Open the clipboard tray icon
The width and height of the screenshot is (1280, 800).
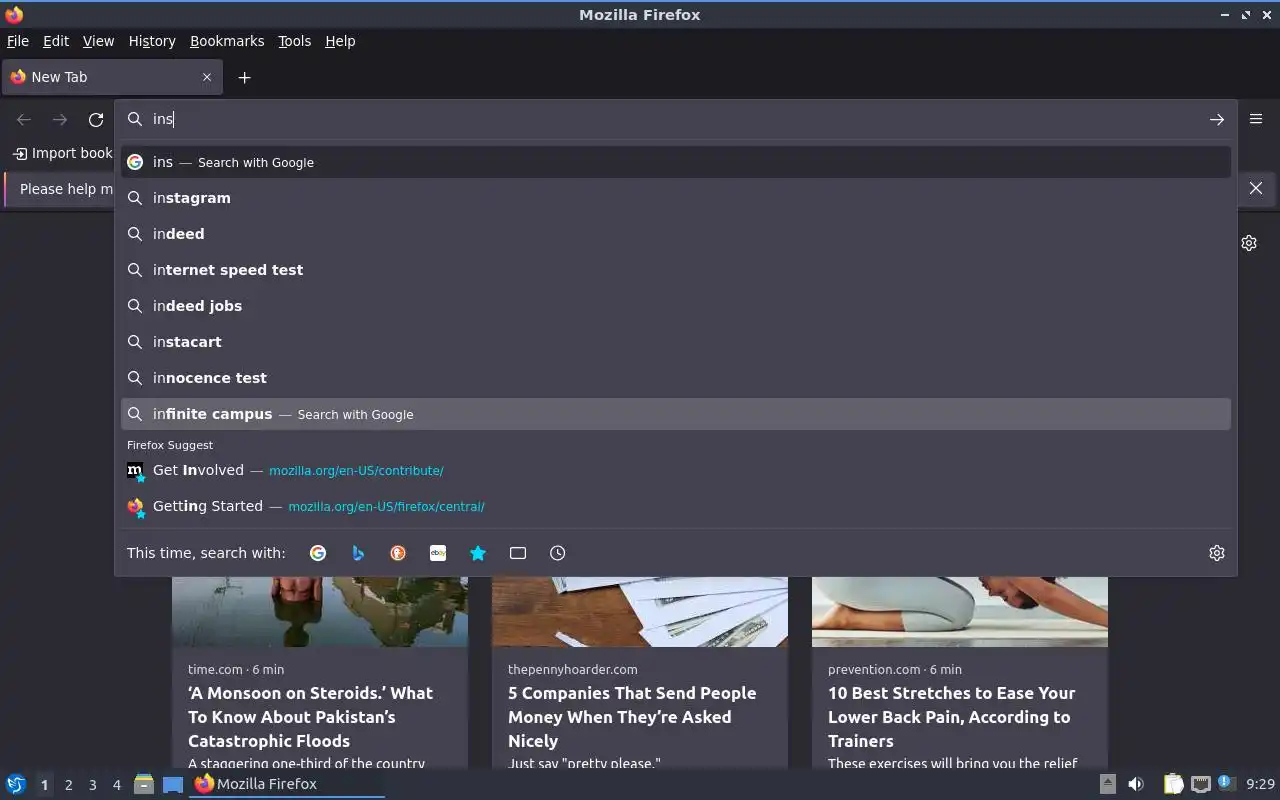[1173, 784]
